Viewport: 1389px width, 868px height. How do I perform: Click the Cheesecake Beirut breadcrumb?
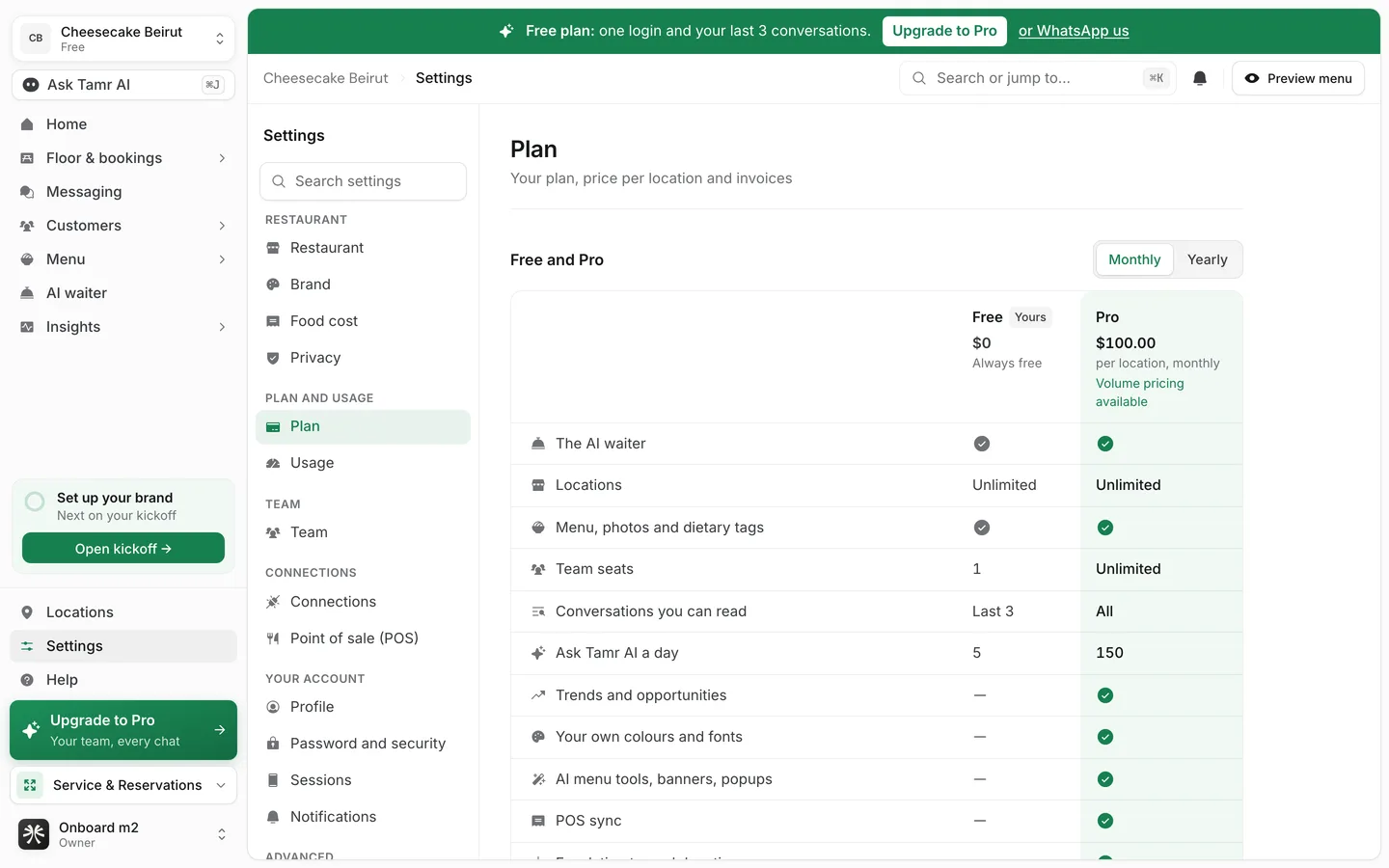pos(326,78)
